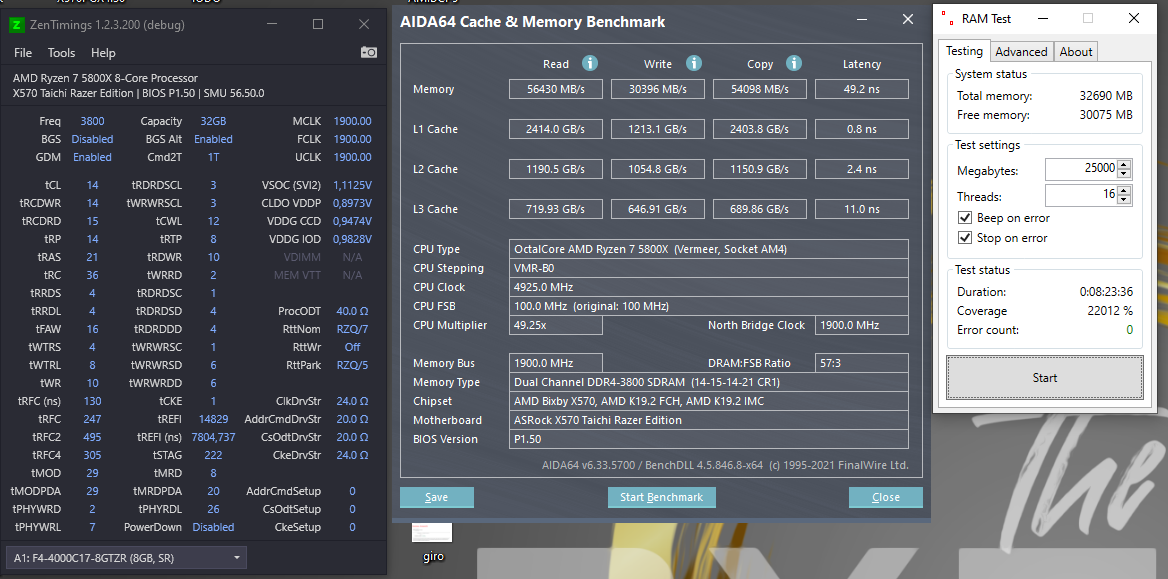
Task: Click the info icon next to Copy
Action: coord(794,63)
